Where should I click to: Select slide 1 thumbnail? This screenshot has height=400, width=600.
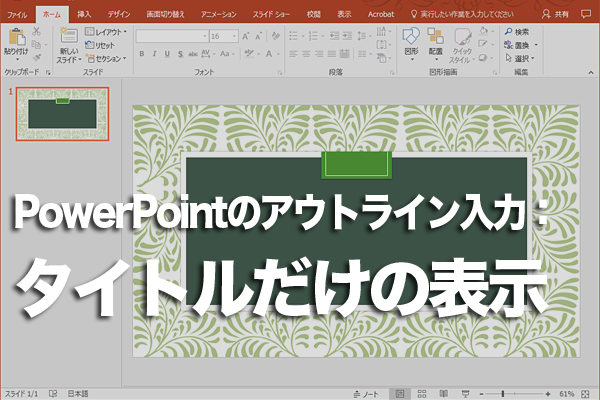pyautogui.click(x=62, y=114)
